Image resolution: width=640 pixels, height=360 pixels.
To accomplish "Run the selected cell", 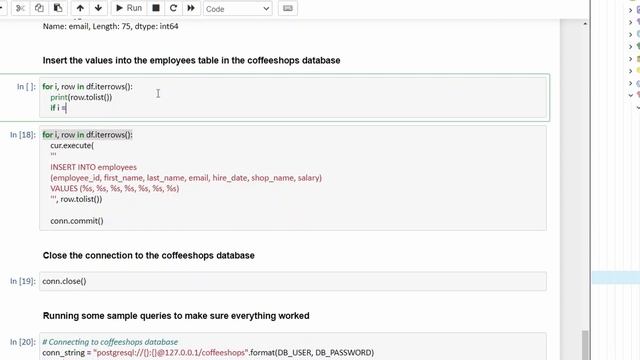I will [129, 8].
